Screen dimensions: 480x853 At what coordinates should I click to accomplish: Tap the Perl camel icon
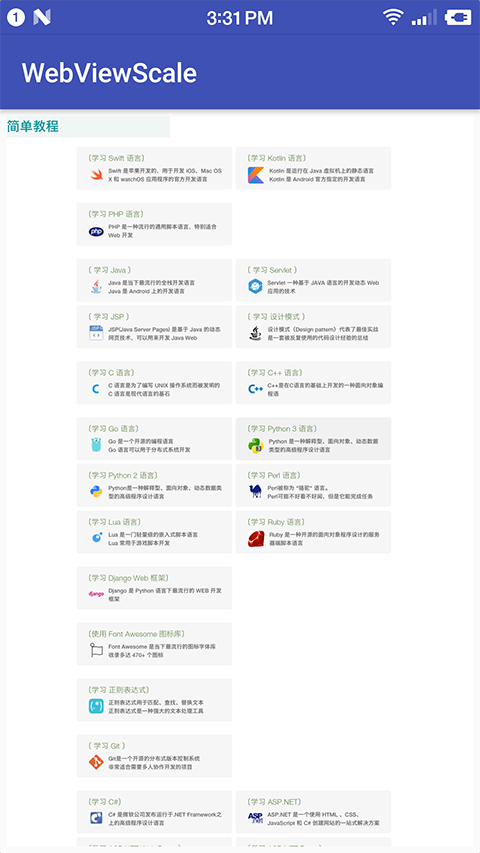click(256, 492)
